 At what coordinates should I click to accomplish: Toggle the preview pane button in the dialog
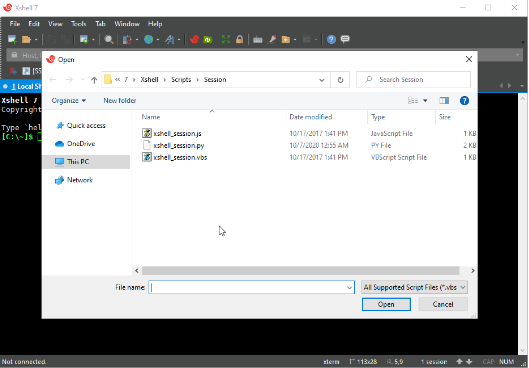coord(444,101)
